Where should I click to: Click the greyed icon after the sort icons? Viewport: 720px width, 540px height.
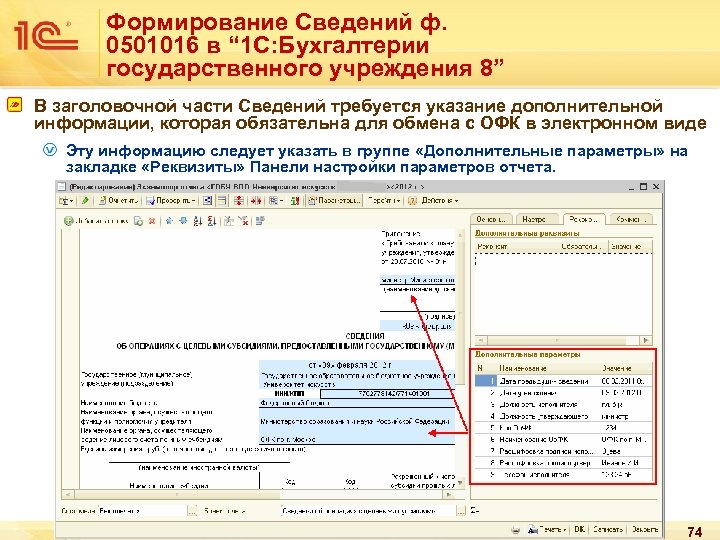coord(229,221)
